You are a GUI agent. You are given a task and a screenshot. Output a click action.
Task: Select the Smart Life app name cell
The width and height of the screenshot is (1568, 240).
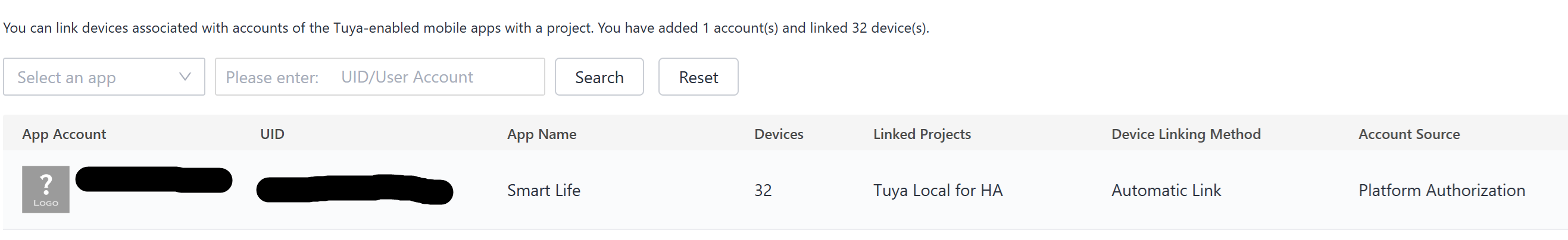[x=544, y=190]
